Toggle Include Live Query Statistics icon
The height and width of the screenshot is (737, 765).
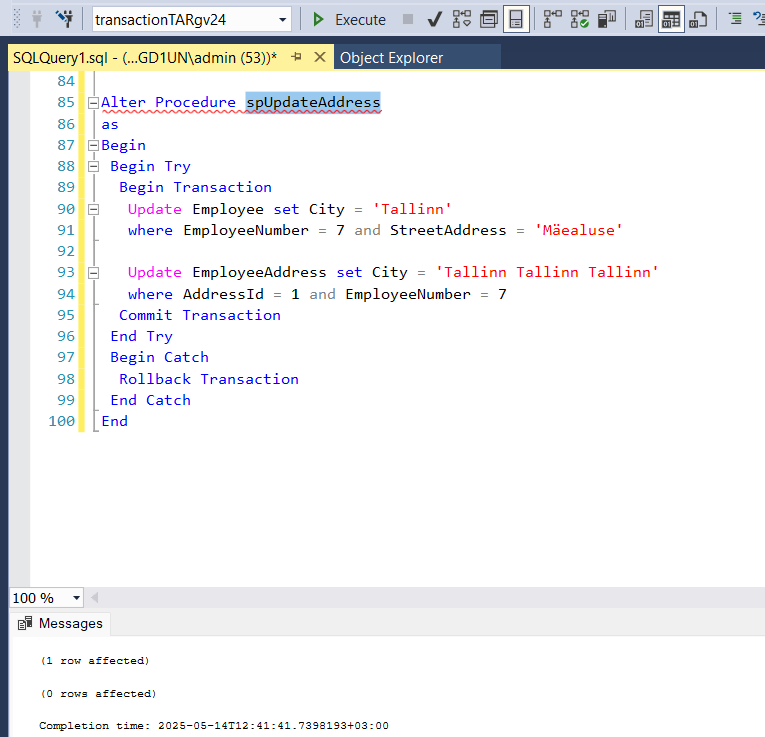point(580,20)
